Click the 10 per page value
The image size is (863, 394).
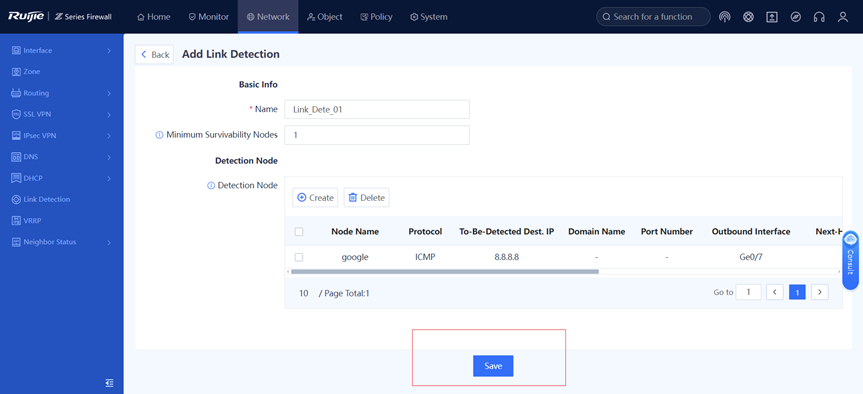[304, 293]
